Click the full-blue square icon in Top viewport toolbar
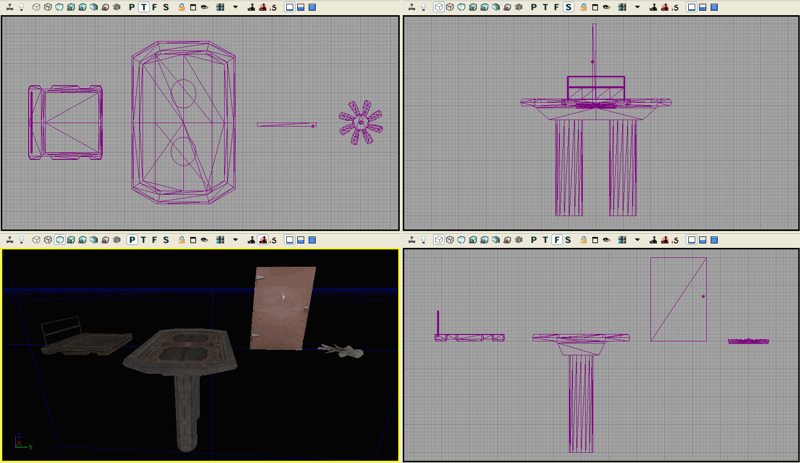 coord(312,7)
